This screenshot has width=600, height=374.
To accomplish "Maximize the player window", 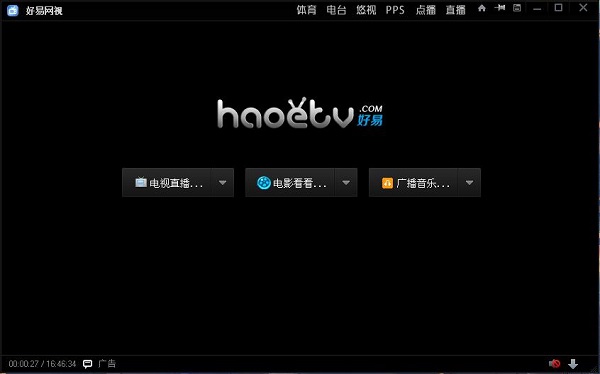I will coord(559,8).
